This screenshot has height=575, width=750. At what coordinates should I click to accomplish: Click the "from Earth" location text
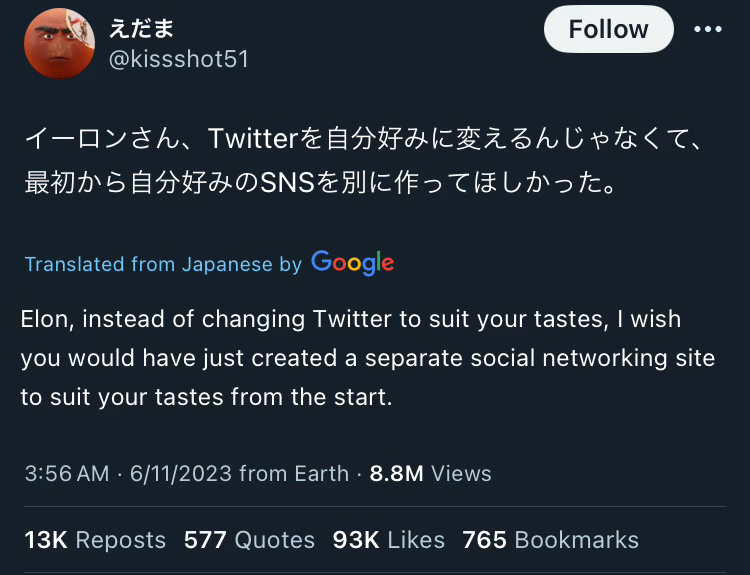pos(294,473)
